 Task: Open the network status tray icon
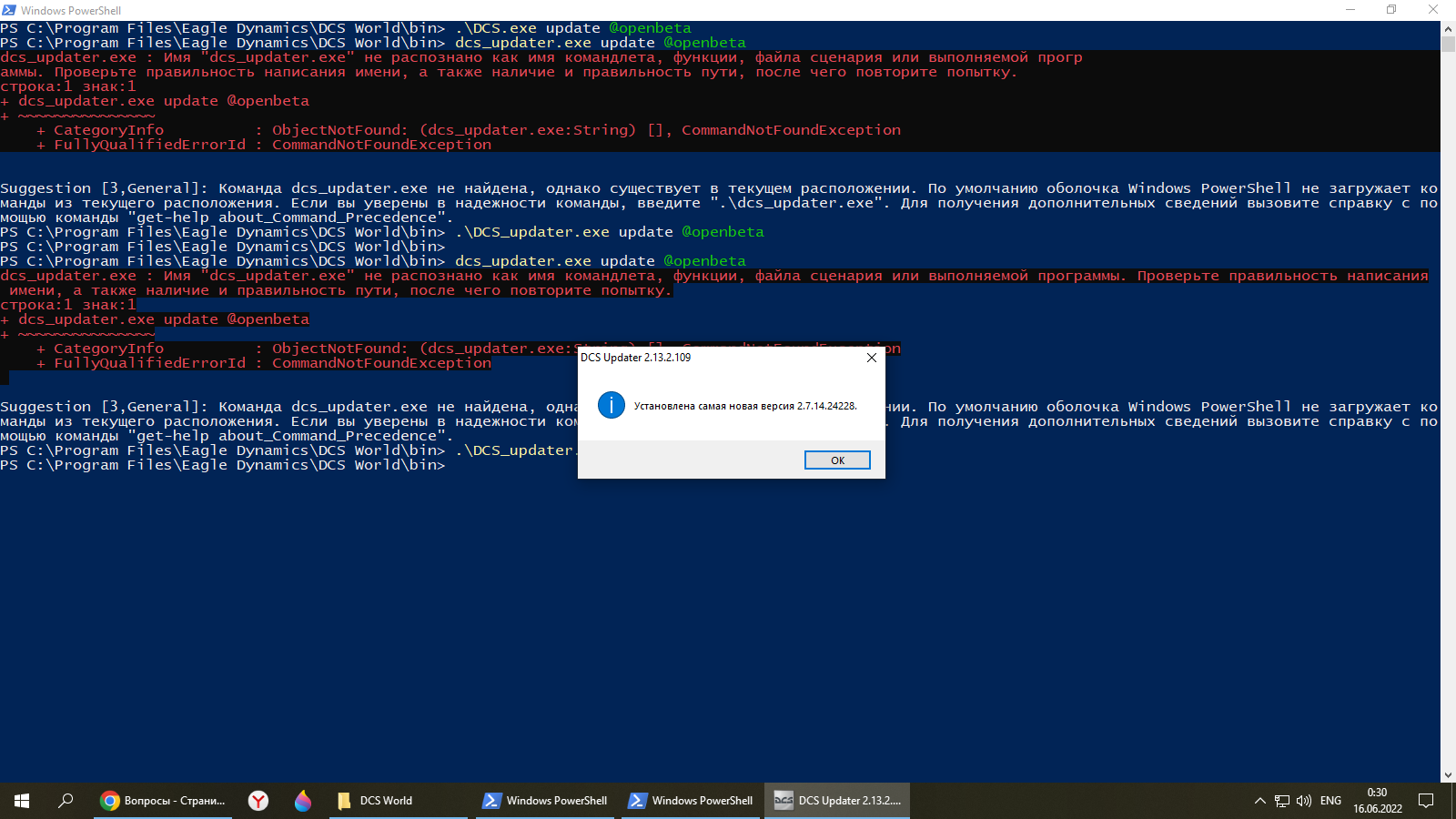[x=1282, y=801]
